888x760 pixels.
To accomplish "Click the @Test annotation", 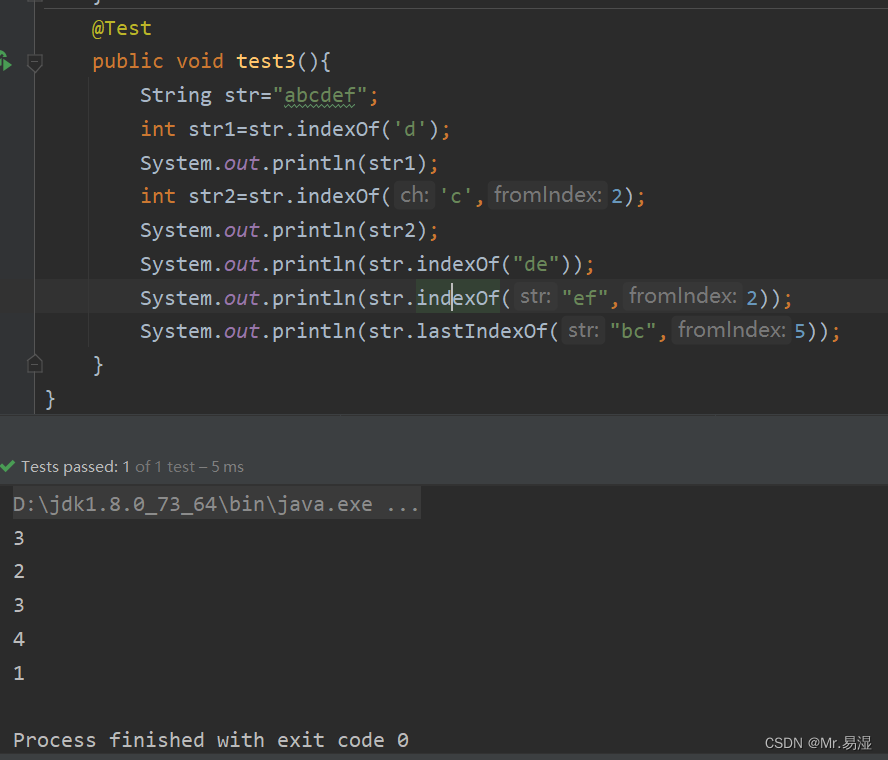I will point(121,28).
